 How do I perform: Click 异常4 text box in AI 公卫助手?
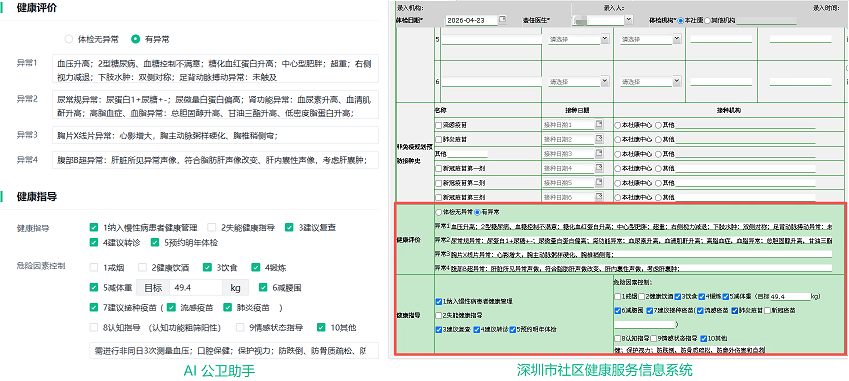click(x=215, y=160)
